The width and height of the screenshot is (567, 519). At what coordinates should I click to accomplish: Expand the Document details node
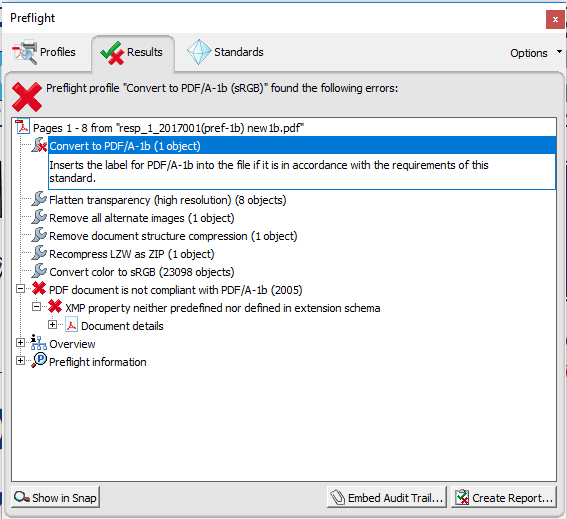52,325
